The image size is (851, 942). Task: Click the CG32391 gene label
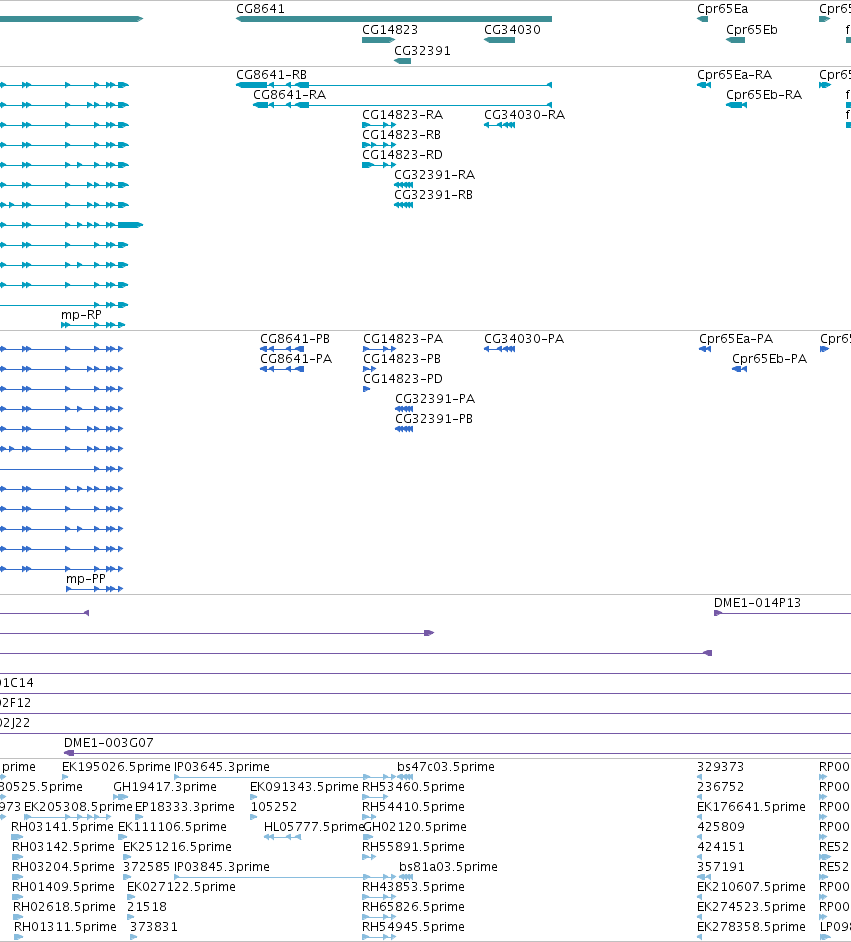pyautogui.click(x=422, y=51)
